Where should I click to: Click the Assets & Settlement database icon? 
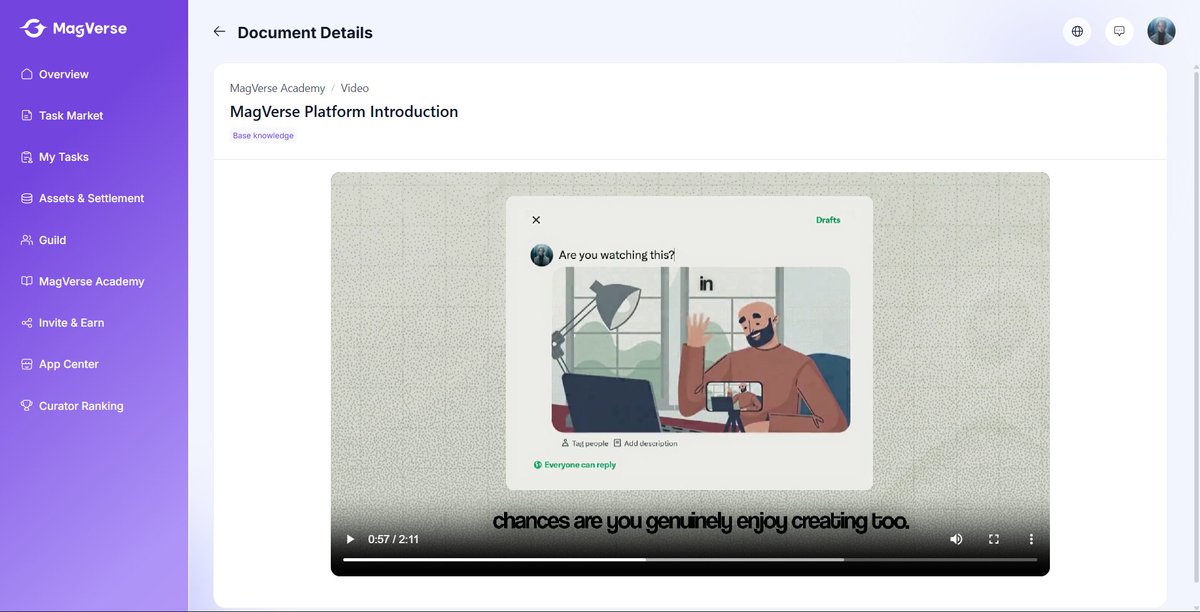point(27,199)
